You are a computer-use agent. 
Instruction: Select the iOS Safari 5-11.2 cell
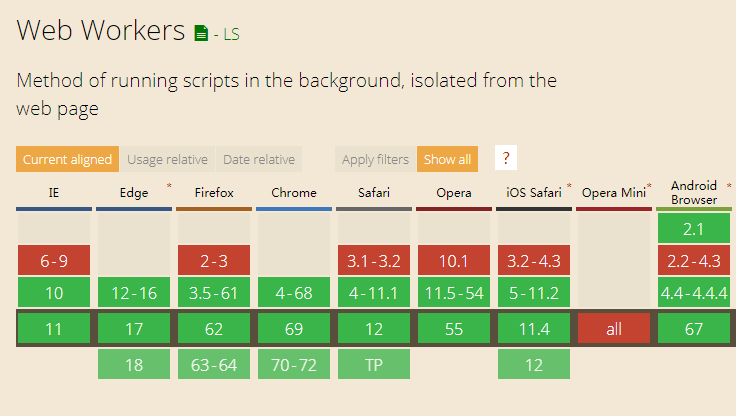click(534, 292)
